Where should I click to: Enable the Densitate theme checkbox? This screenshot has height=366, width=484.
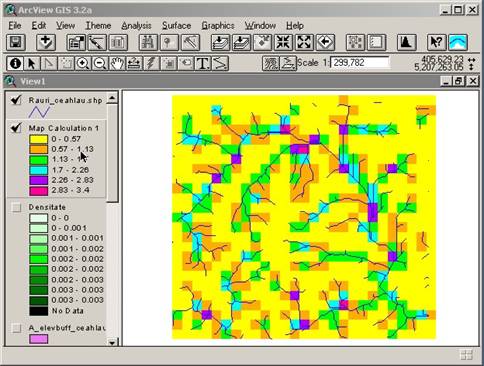coord(16,207)
